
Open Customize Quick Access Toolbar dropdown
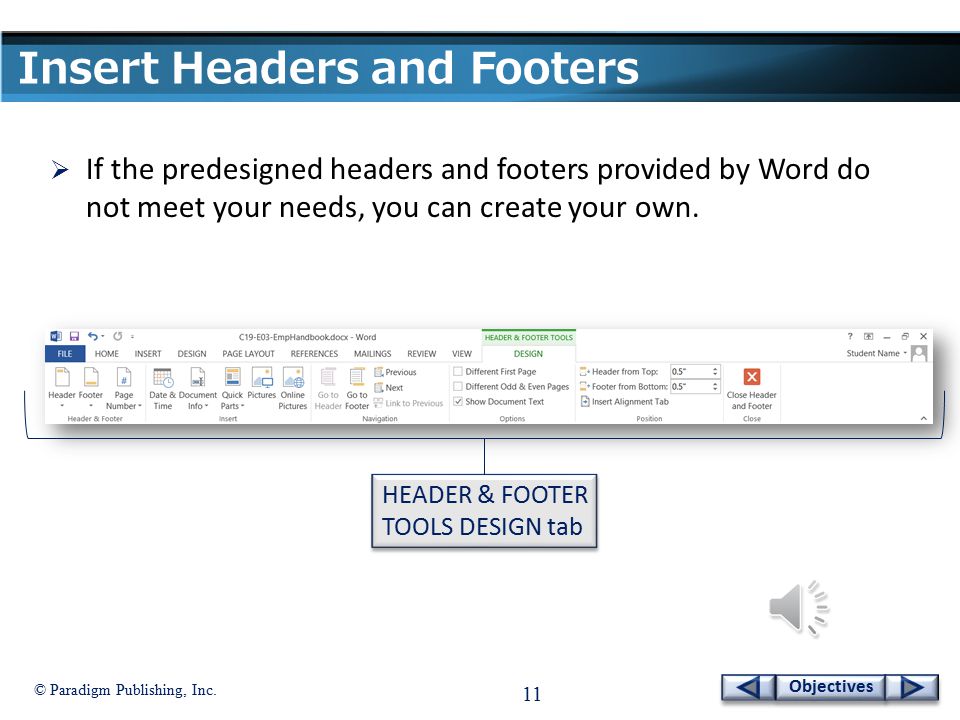point(132,337)
